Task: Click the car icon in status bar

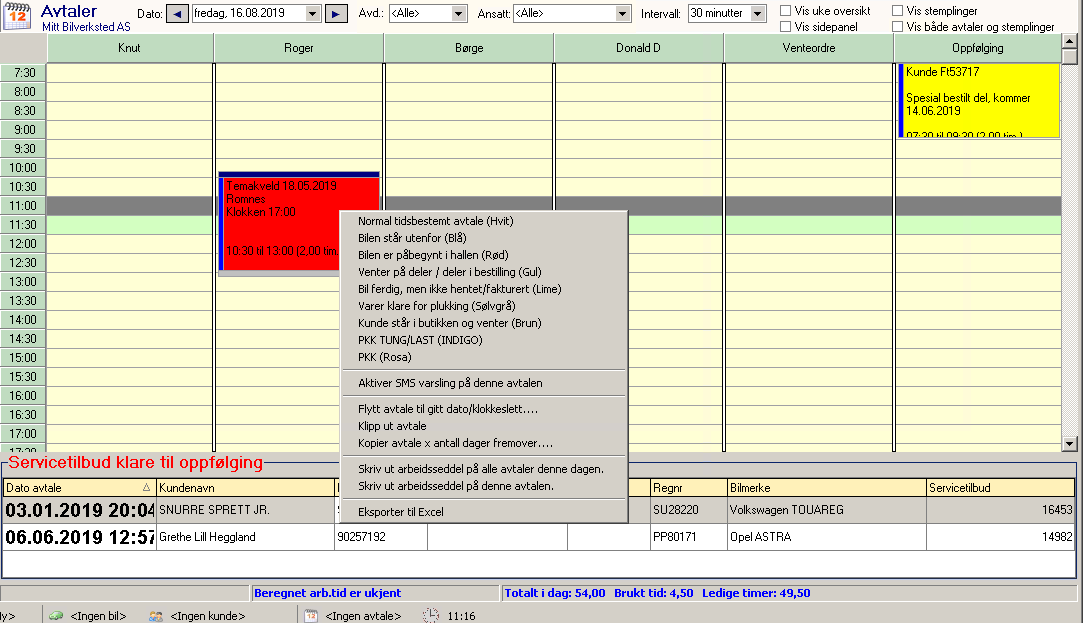Action: pyautogui.click(x=56, y=615)
